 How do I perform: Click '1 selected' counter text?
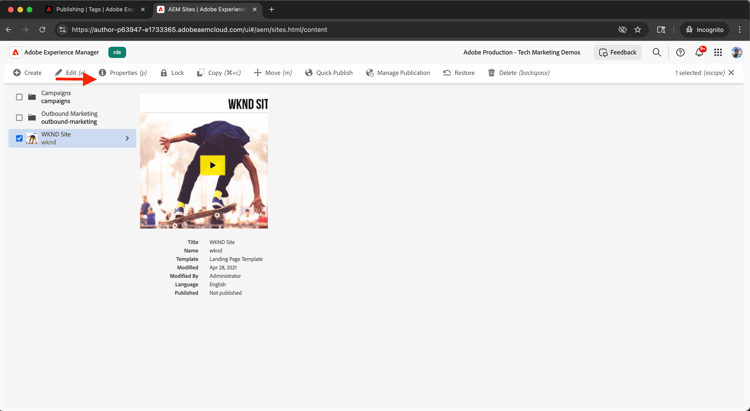(x=688, y=73)
